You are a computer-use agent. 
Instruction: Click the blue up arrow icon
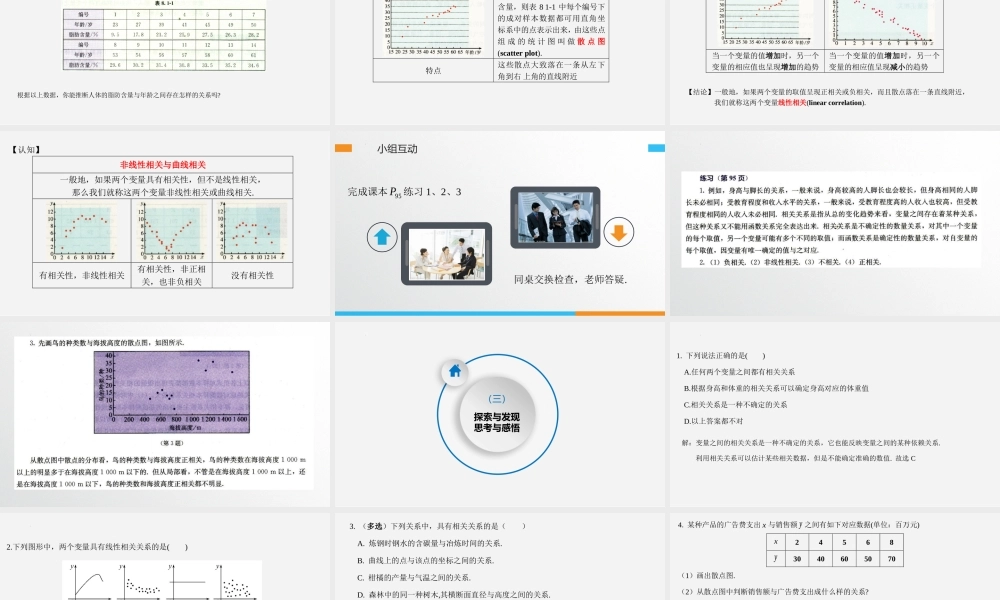click(x=381, y=235)
